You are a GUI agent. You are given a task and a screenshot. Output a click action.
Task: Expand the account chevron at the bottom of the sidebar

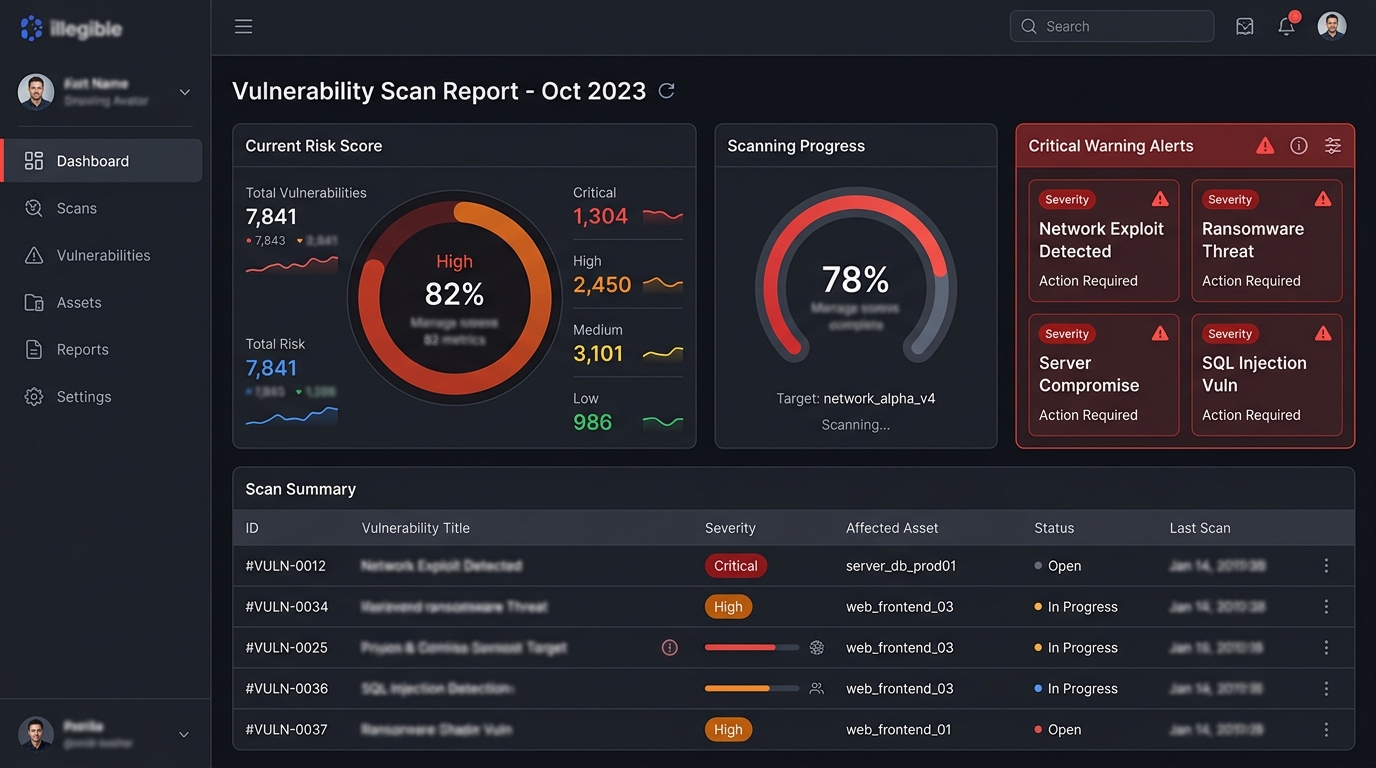pos(184,735)
